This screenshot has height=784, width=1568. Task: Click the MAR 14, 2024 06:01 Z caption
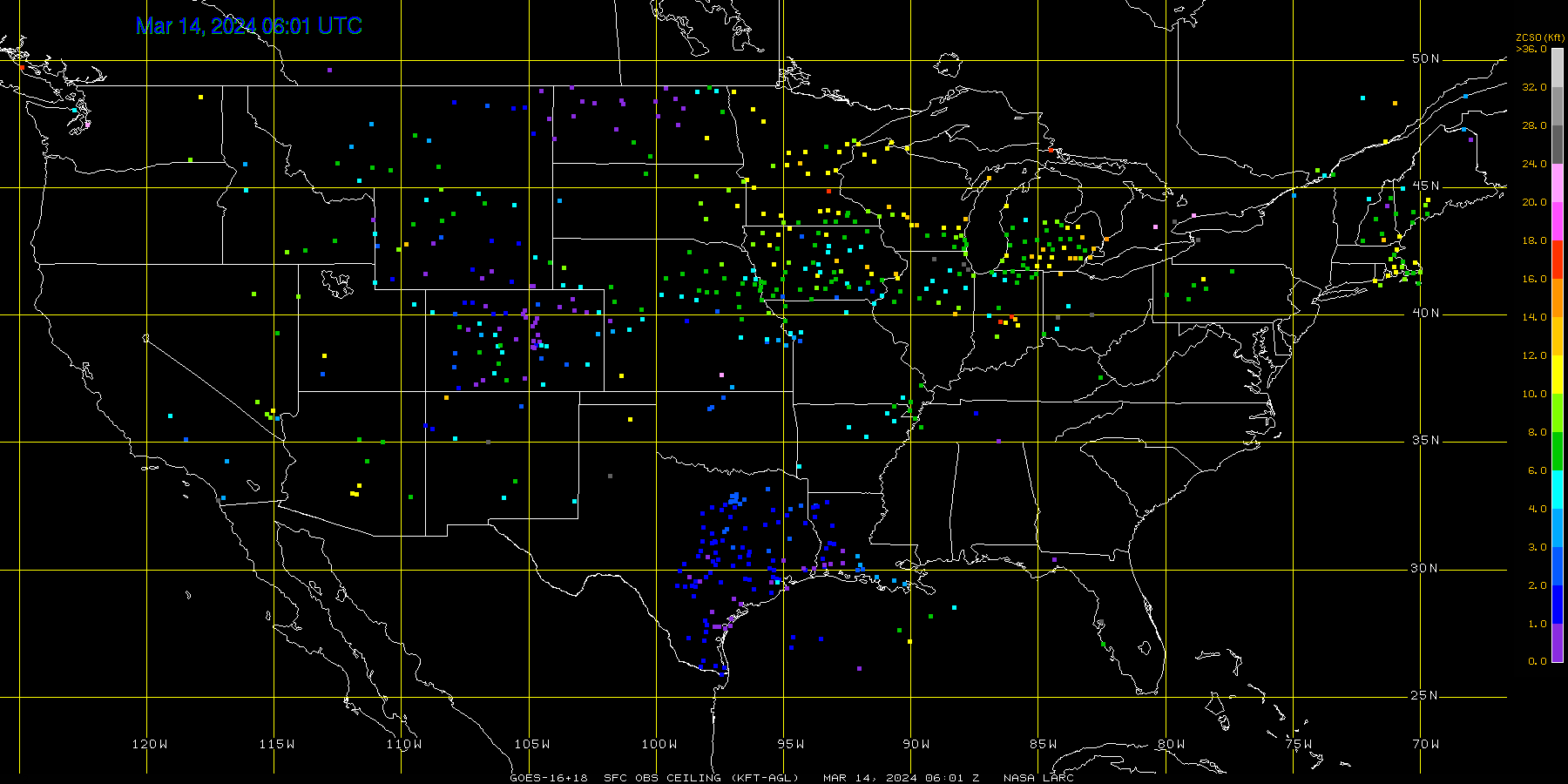902,778
